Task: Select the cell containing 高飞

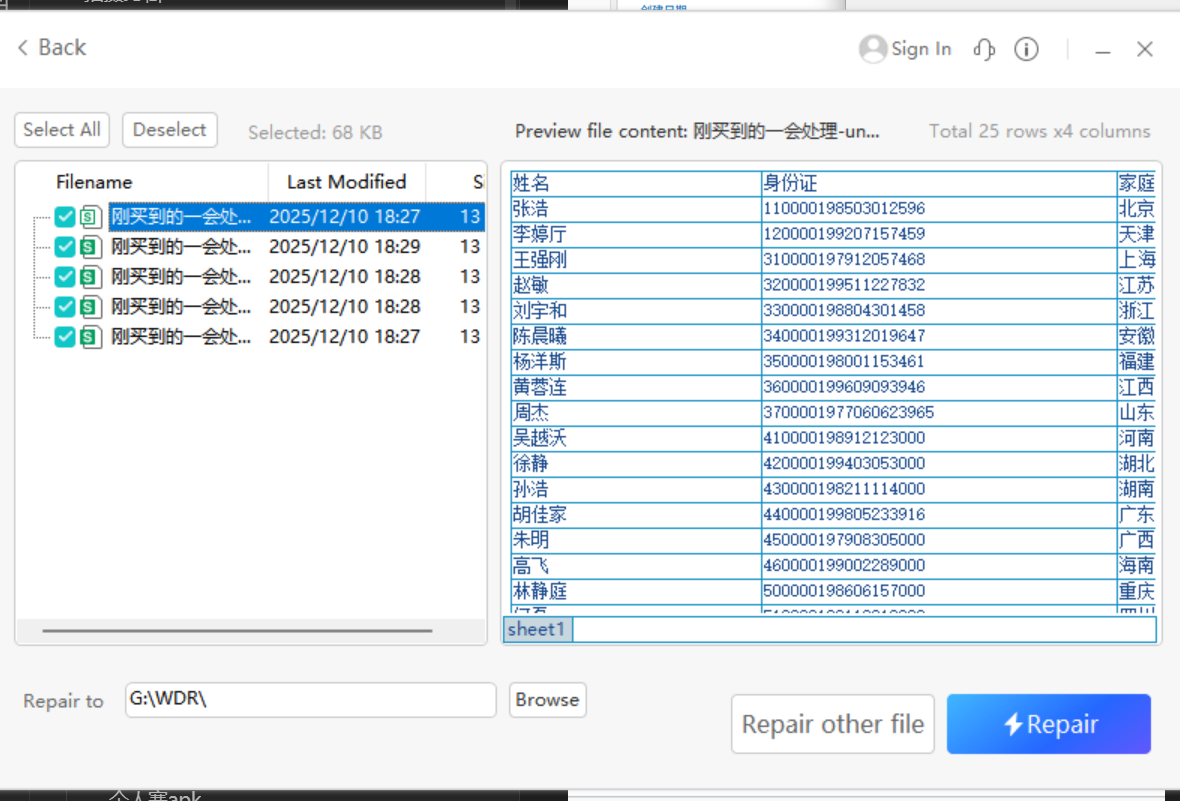Action: (636, 566)
